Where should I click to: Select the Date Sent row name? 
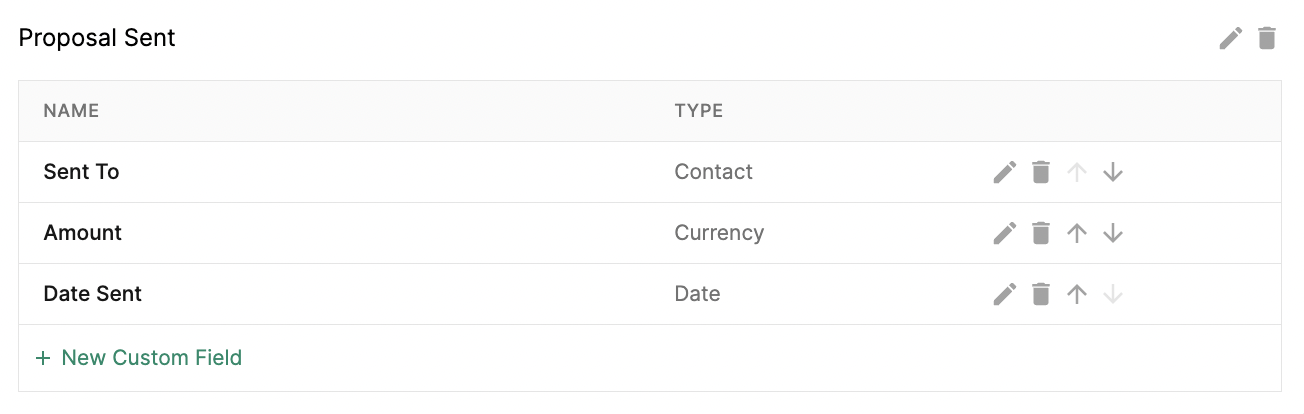click(93, 294)
